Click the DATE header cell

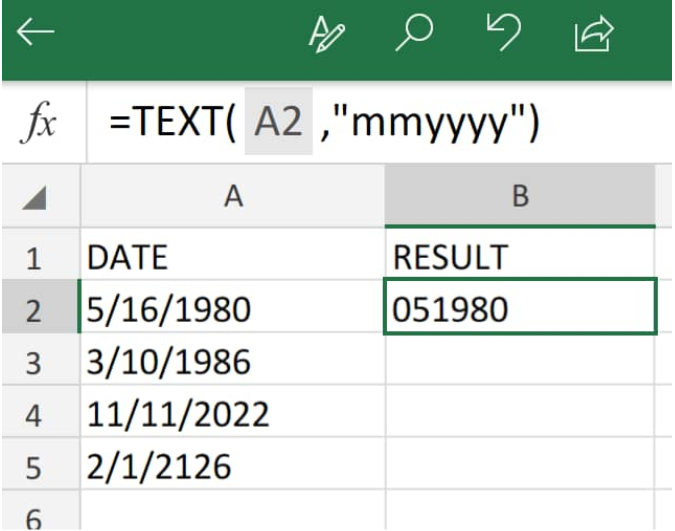(x=233, y=257)
